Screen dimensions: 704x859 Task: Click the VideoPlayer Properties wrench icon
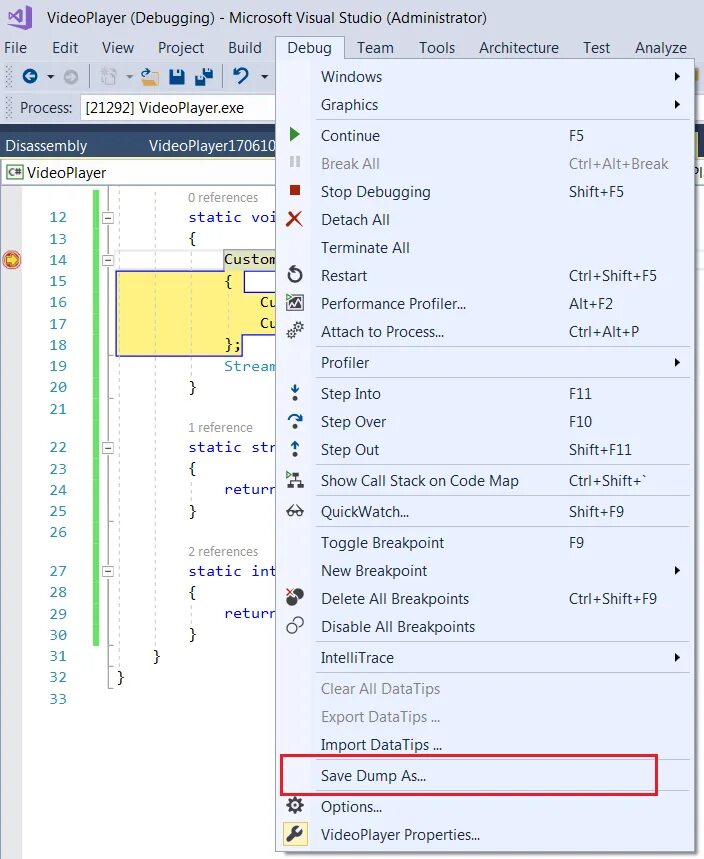point(295,834)
